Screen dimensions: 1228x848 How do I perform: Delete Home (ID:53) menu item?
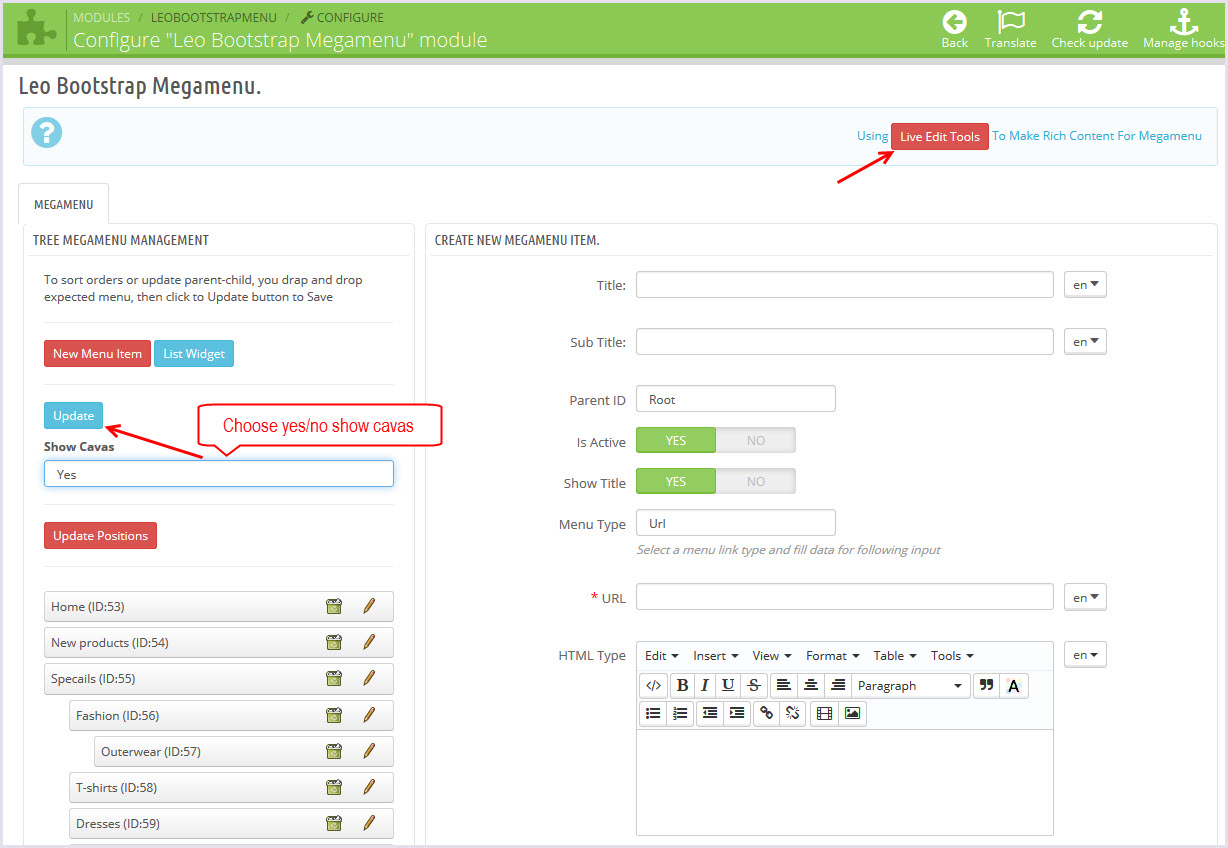click(334, 606)
